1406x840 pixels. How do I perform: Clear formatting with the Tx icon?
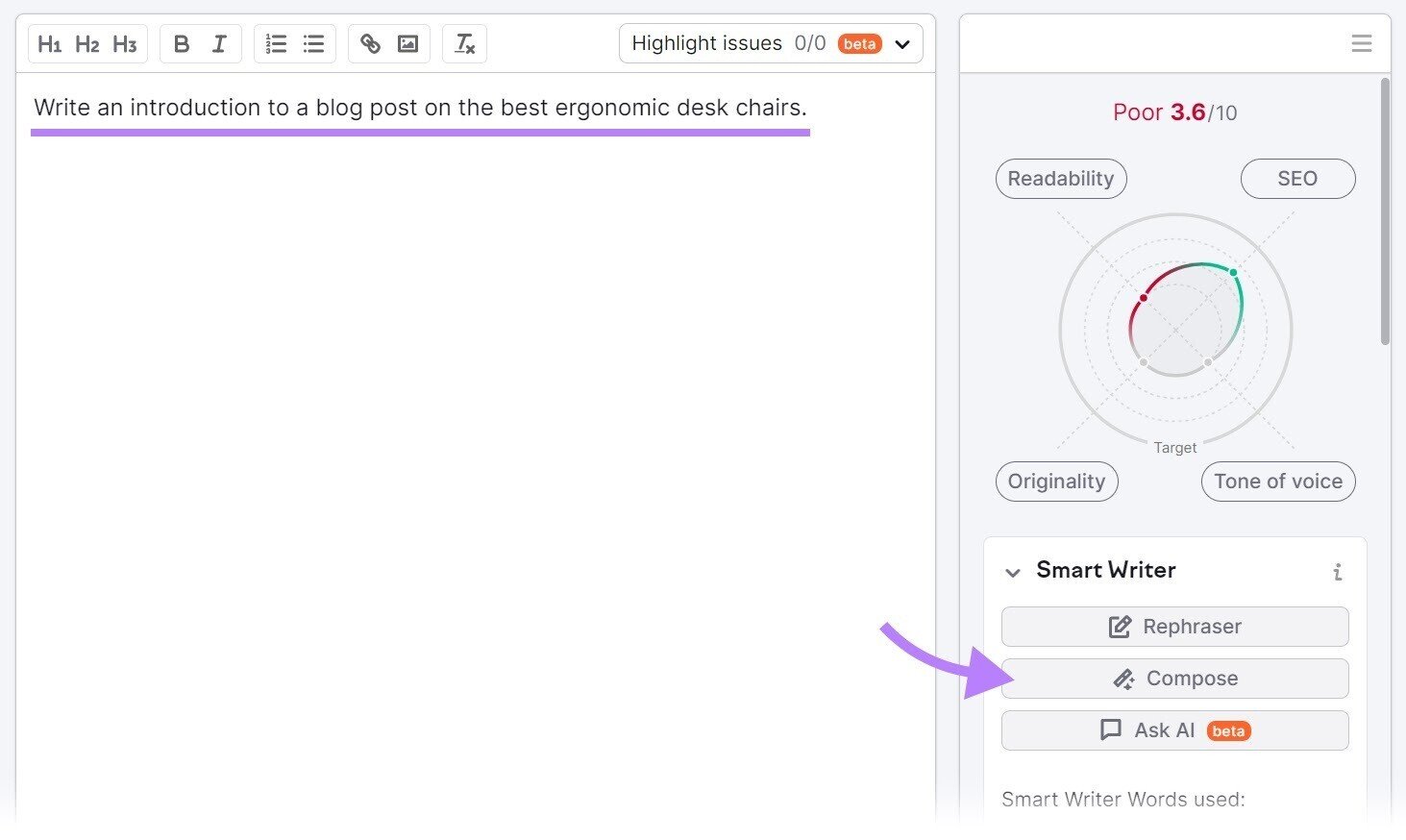tap(464, 43)
